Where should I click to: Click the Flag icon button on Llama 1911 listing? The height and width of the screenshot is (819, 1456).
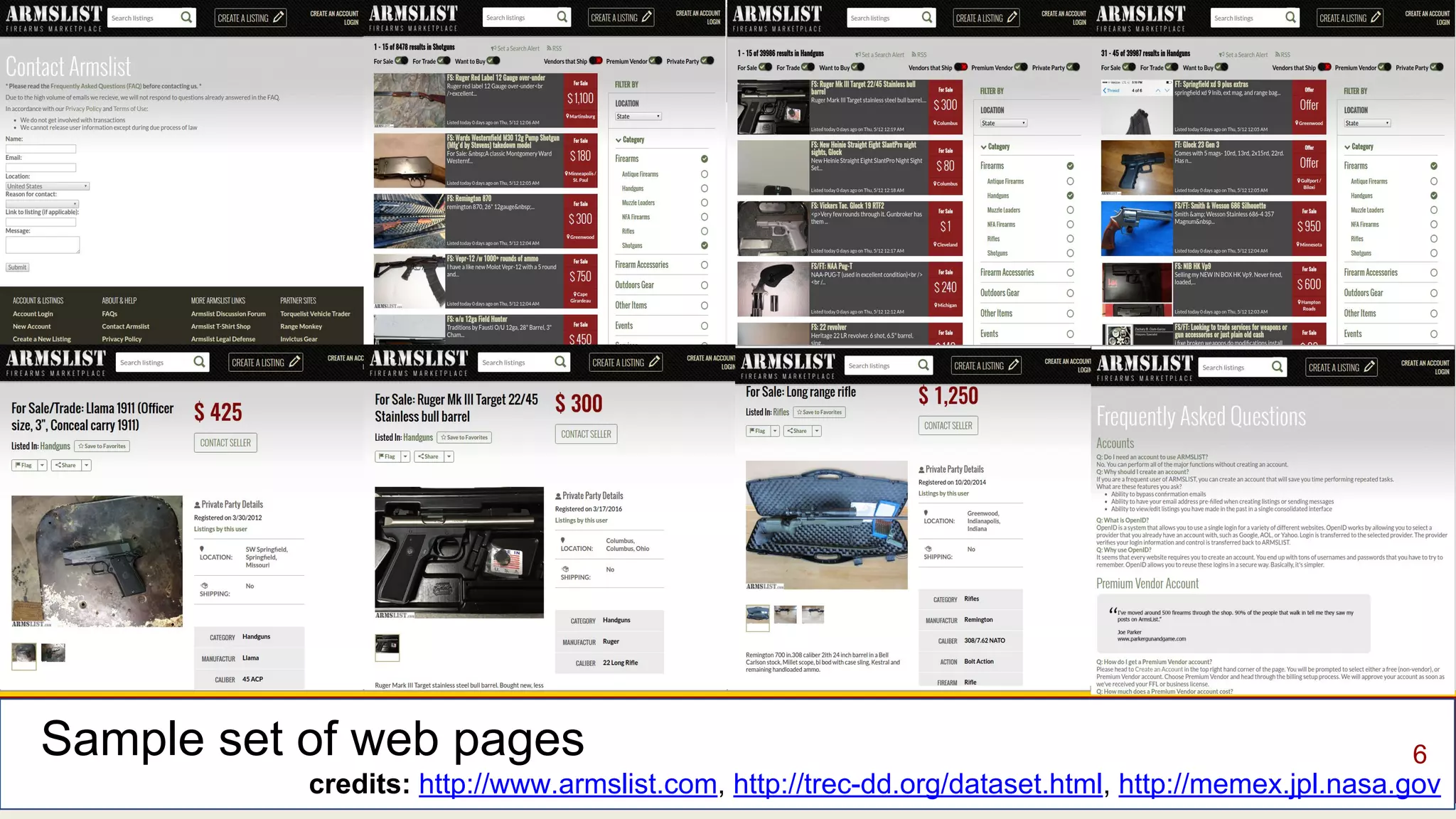pos(24,465)
